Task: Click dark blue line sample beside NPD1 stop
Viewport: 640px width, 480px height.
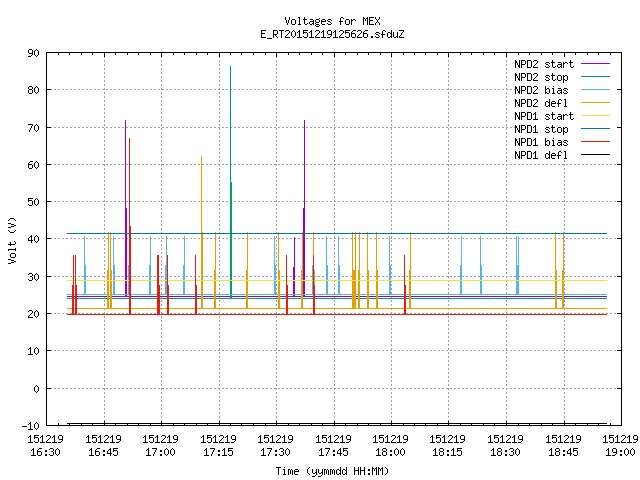Action: [596, 129]
